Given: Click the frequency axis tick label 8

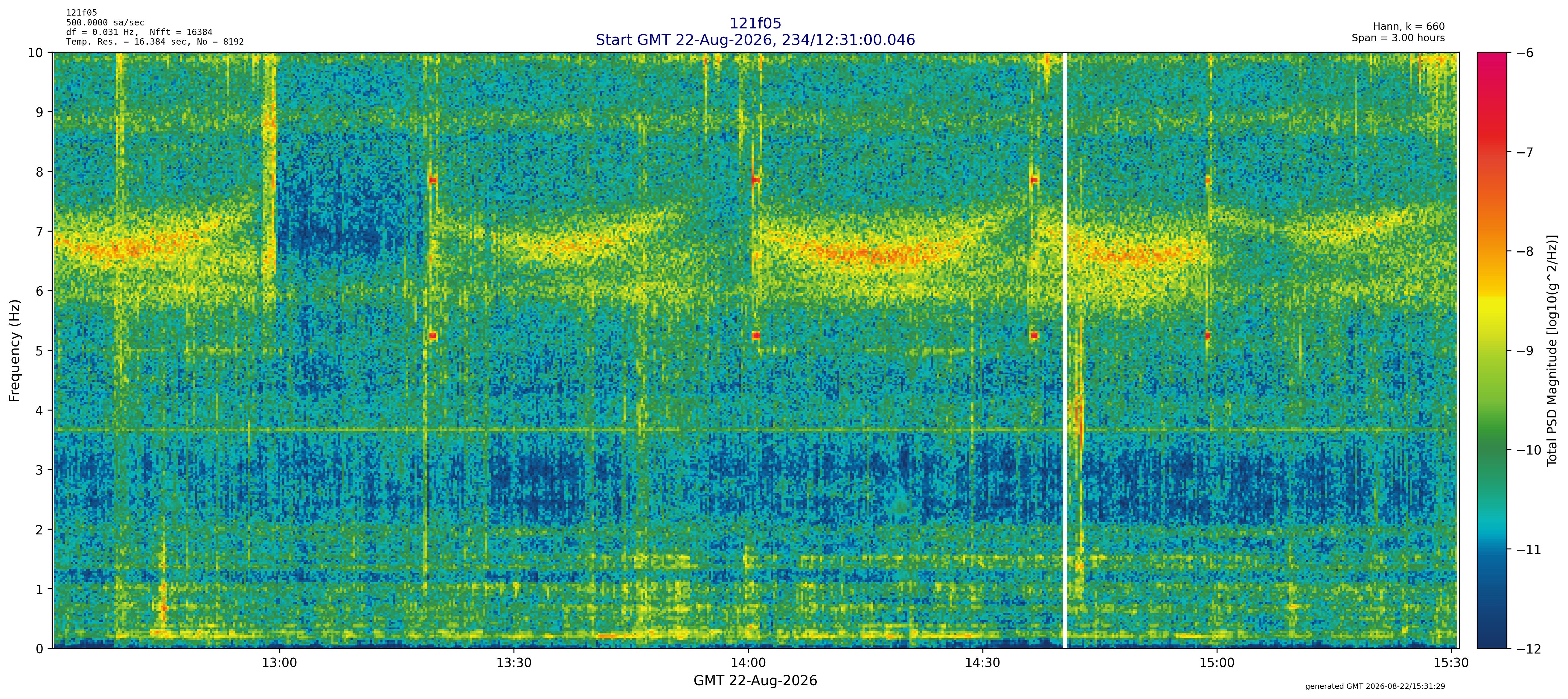Looking at the screenshot, I should click(x=40, y=172).
